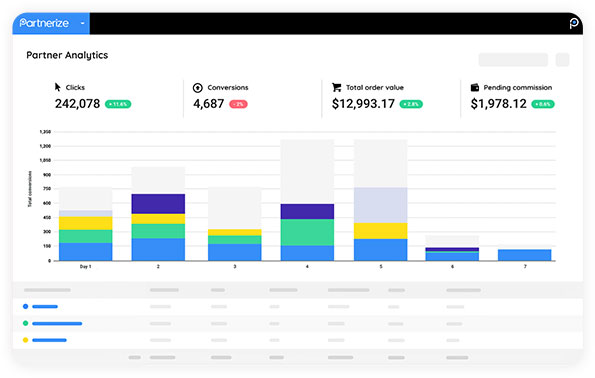The height and width of the screenshot is (378, 595).
Task: Open the partner link beside the green dot
Action: pyautogui.click(x=57, y=323)
